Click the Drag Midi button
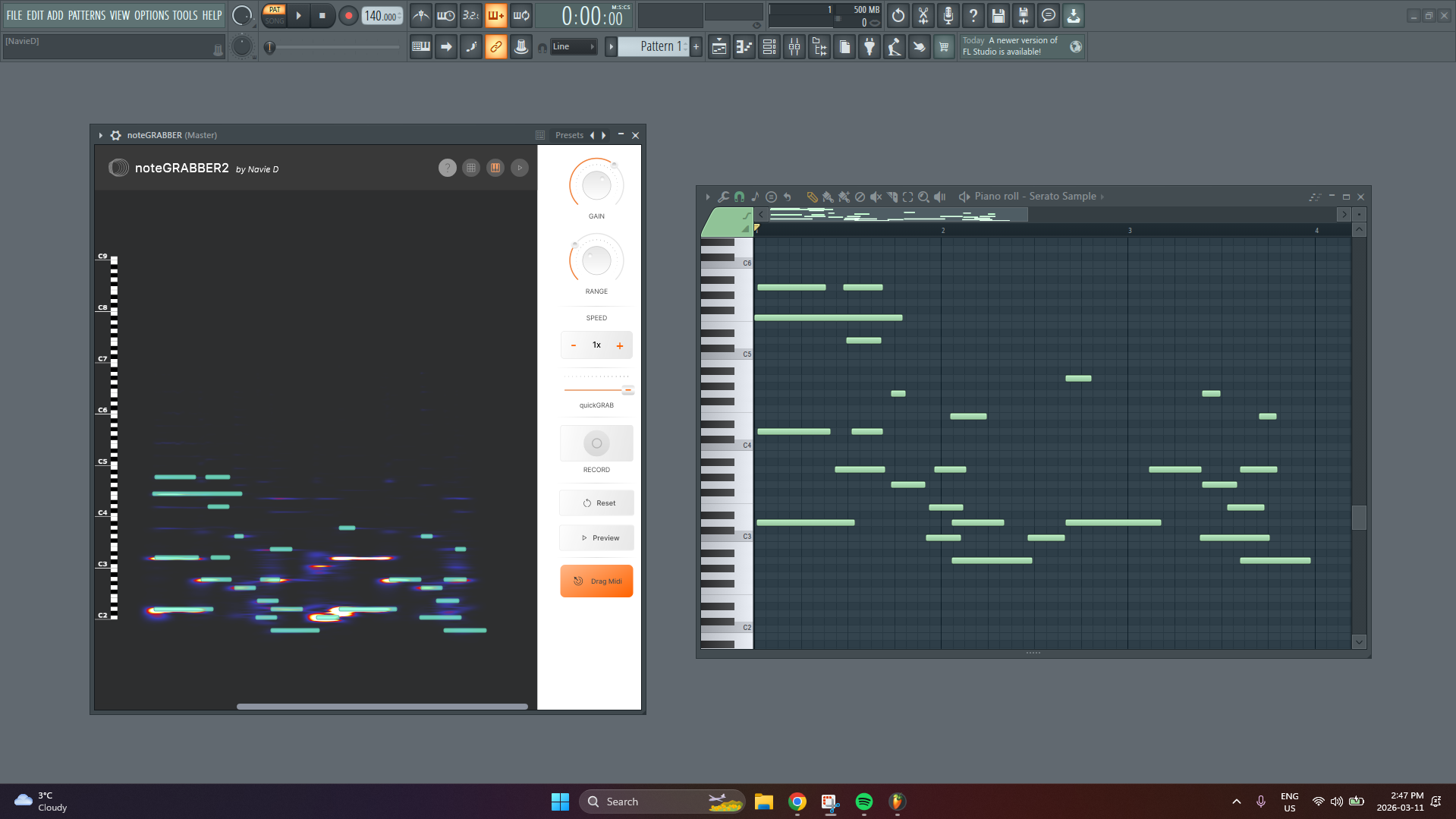The image size is (1456, 819). point(596,581)
